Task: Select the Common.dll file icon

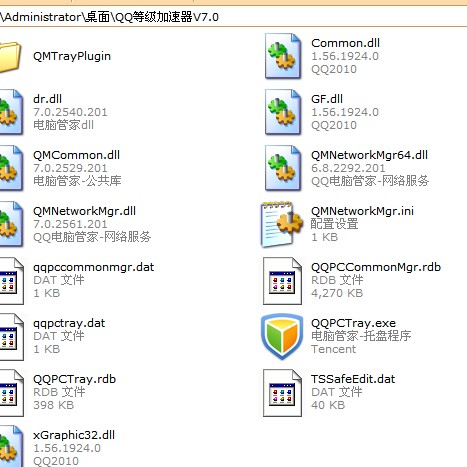Action: click(x=283, y=56)
